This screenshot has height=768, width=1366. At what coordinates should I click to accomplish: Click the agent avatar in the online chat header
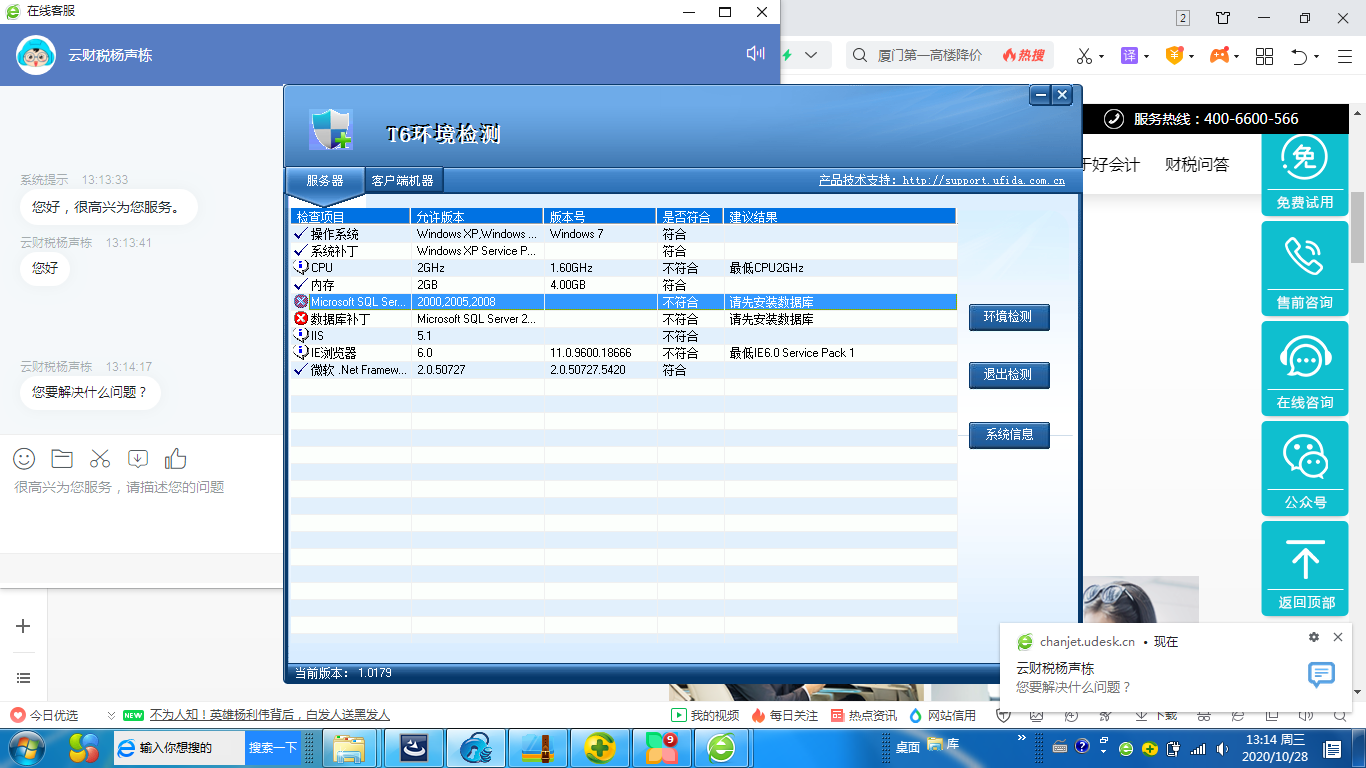(36, 55)
